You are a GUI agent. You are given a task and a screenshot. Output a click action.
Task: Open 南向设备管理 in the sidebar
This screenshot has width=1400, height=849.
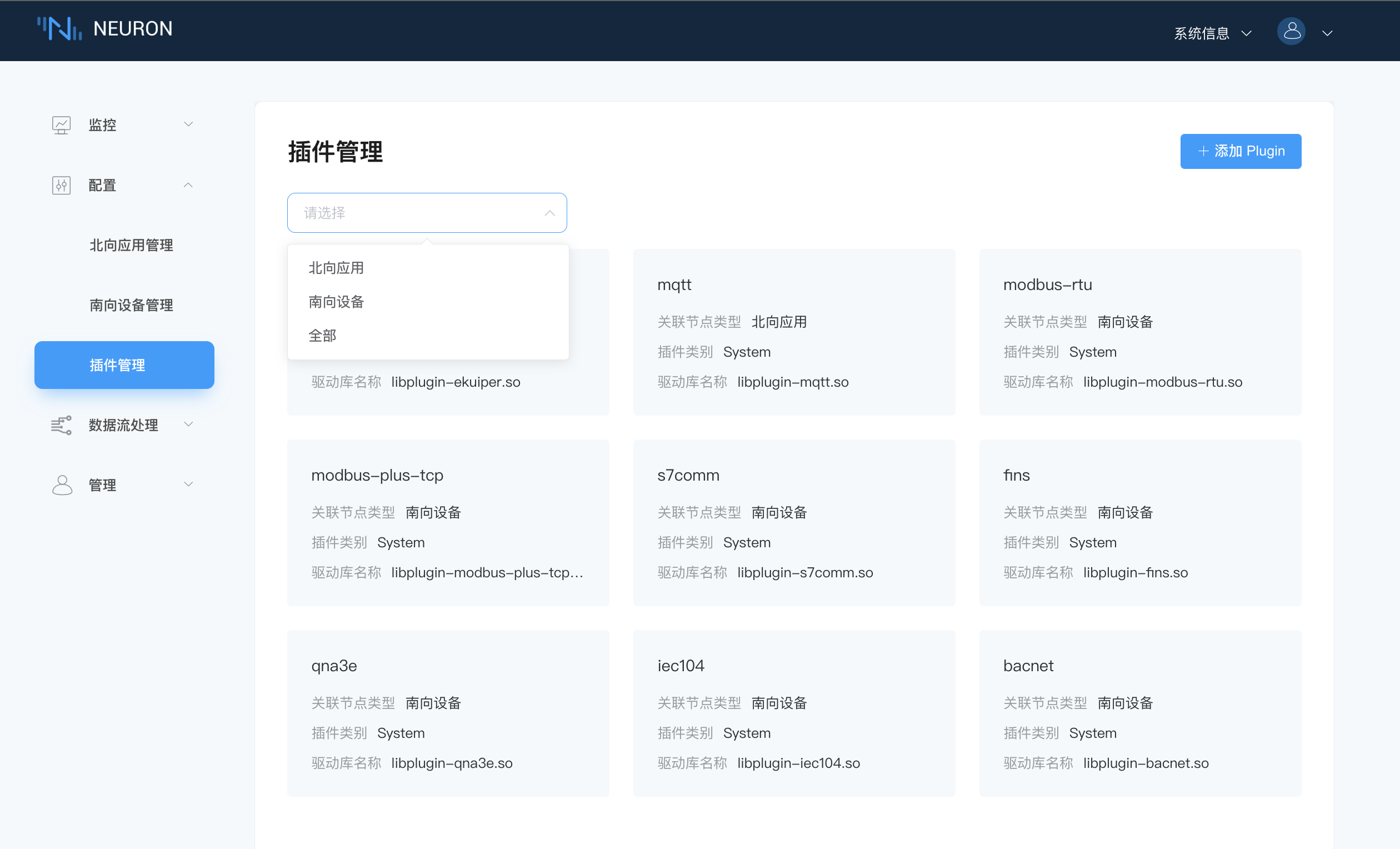point(131,305)
